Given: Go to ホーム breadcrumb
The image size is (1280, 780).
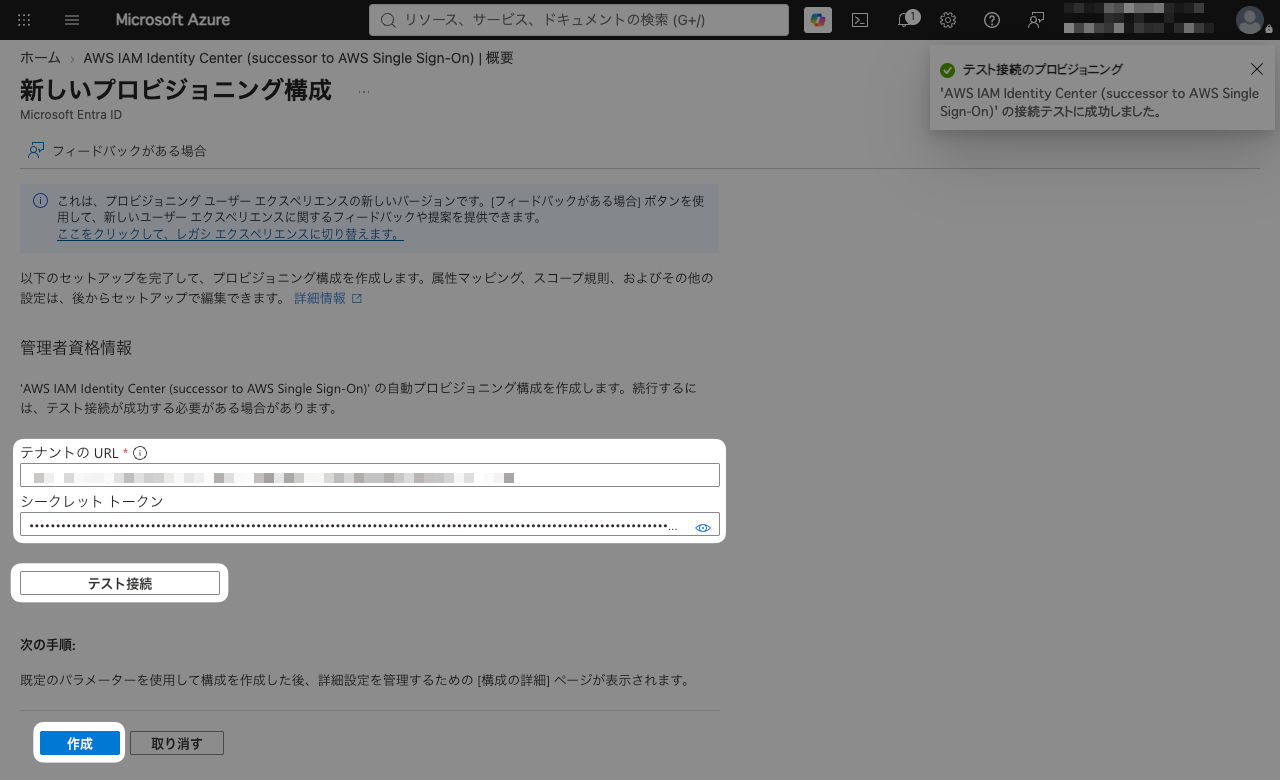Looking at the screenshot, I should pos(40,58).
